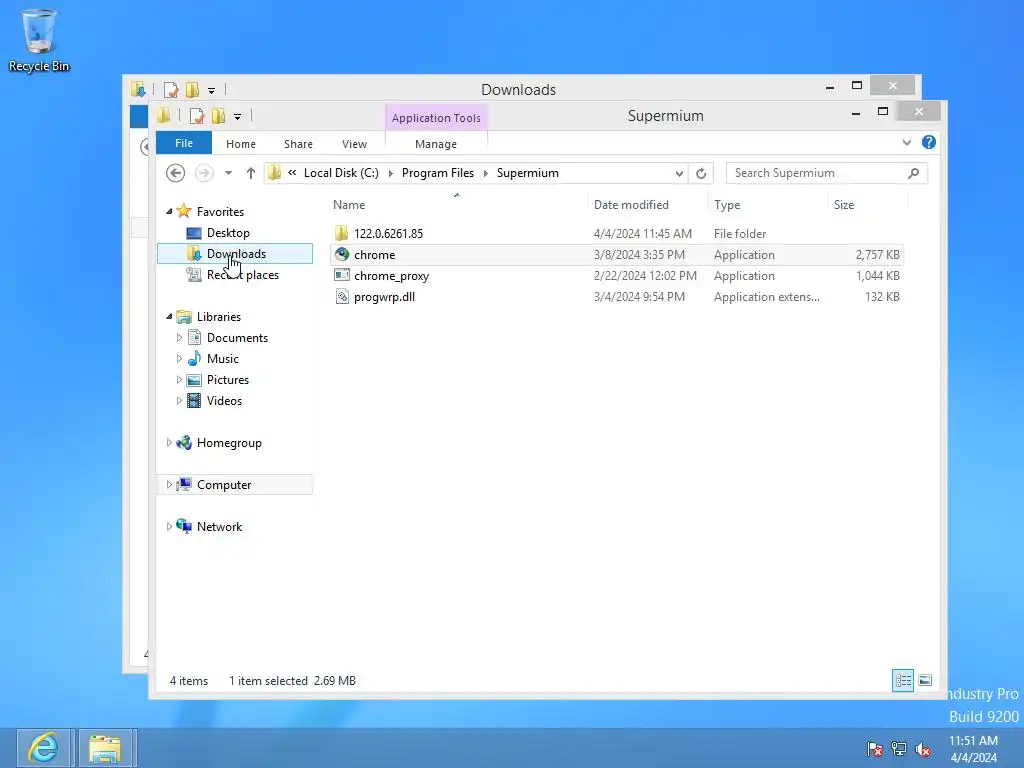Switch to the View ribbon tab
The image size is (1024, 768).
pos(355,144)
